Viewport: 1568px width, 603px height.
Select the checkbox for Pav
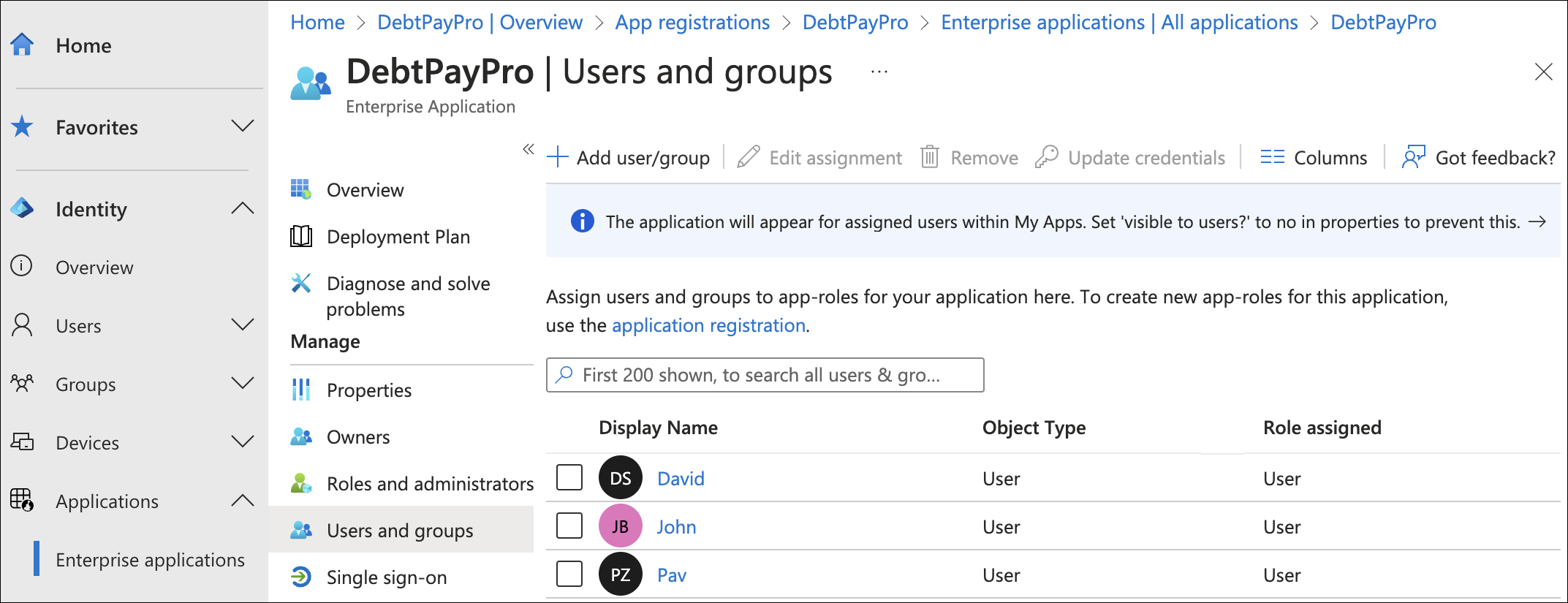569,574
